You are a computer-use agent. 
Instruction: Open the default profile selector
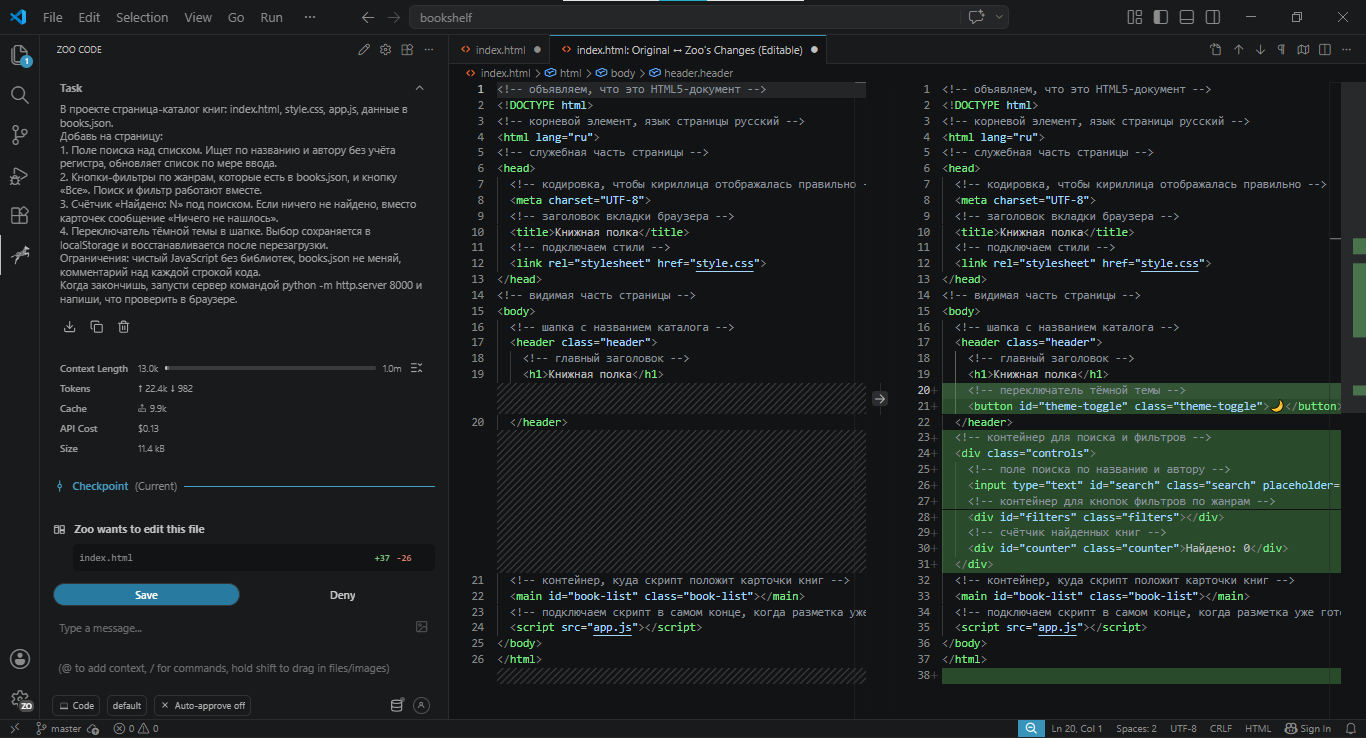coord(127,705)
